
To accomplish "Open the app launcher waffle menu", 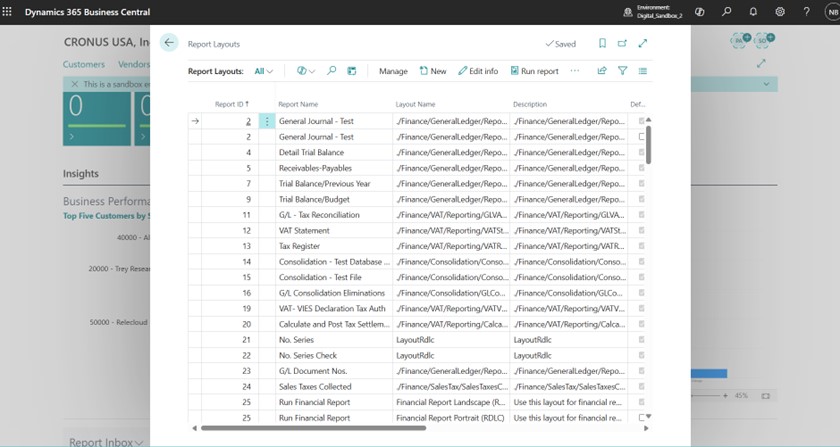I will point(7,11).
